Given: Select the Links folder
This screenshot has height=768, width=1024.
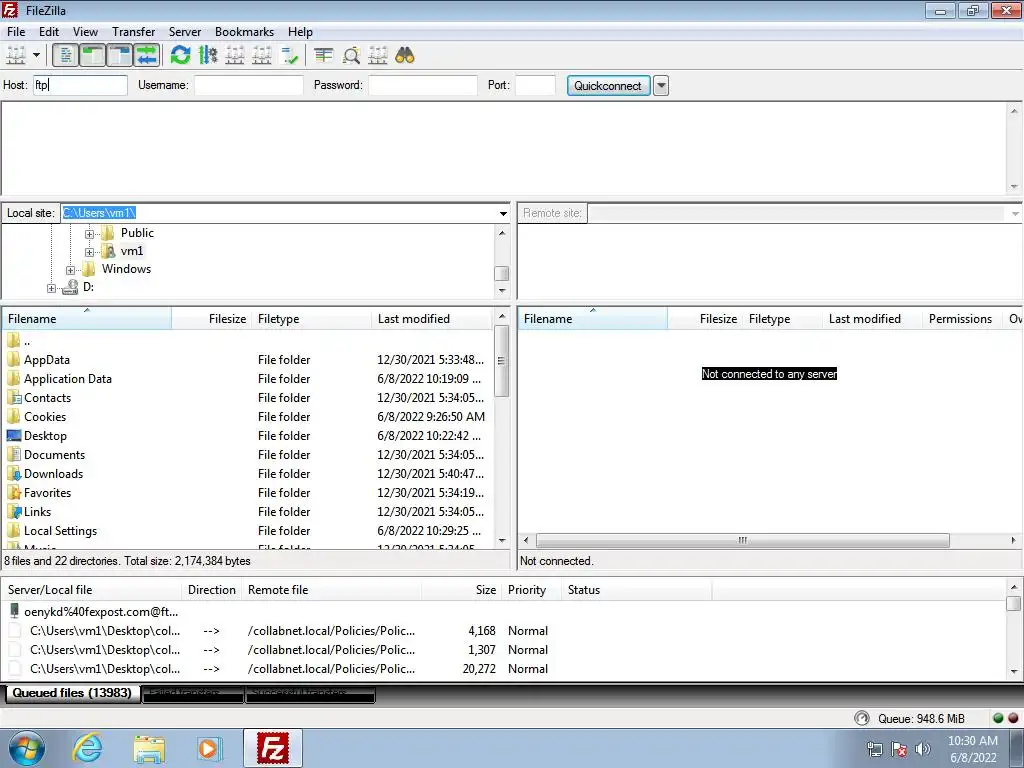Looking at the screenshot, I should [x=37, y=511].
